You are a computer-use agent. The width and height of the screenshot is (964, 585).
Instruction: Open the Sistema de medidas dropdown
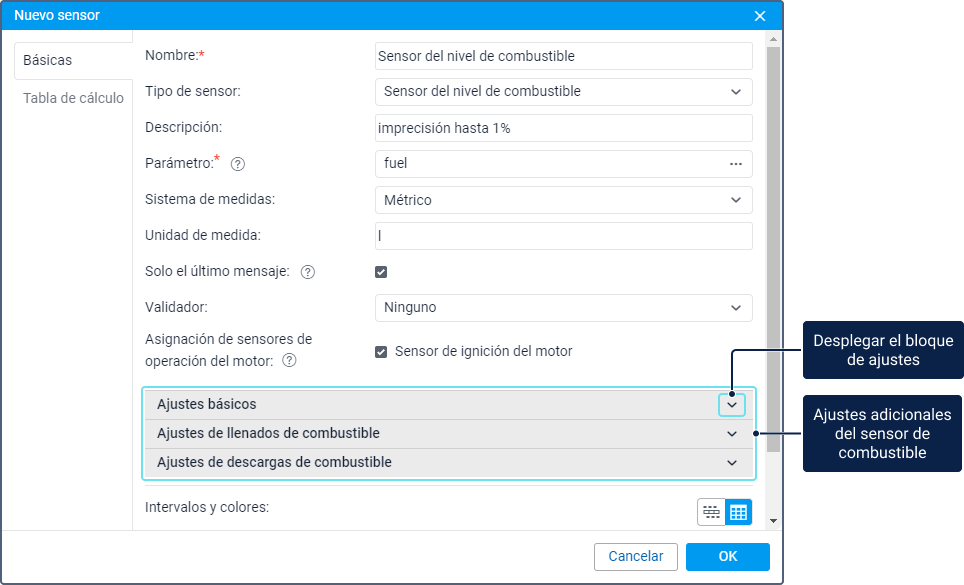[563, 200]
